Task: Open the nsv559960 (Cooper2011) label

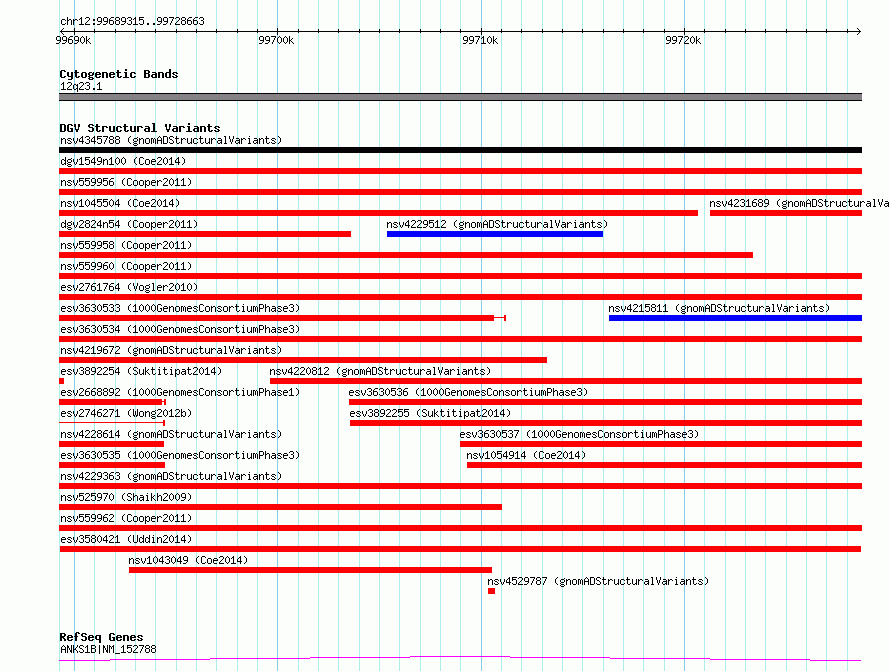Action: (126, 266)
